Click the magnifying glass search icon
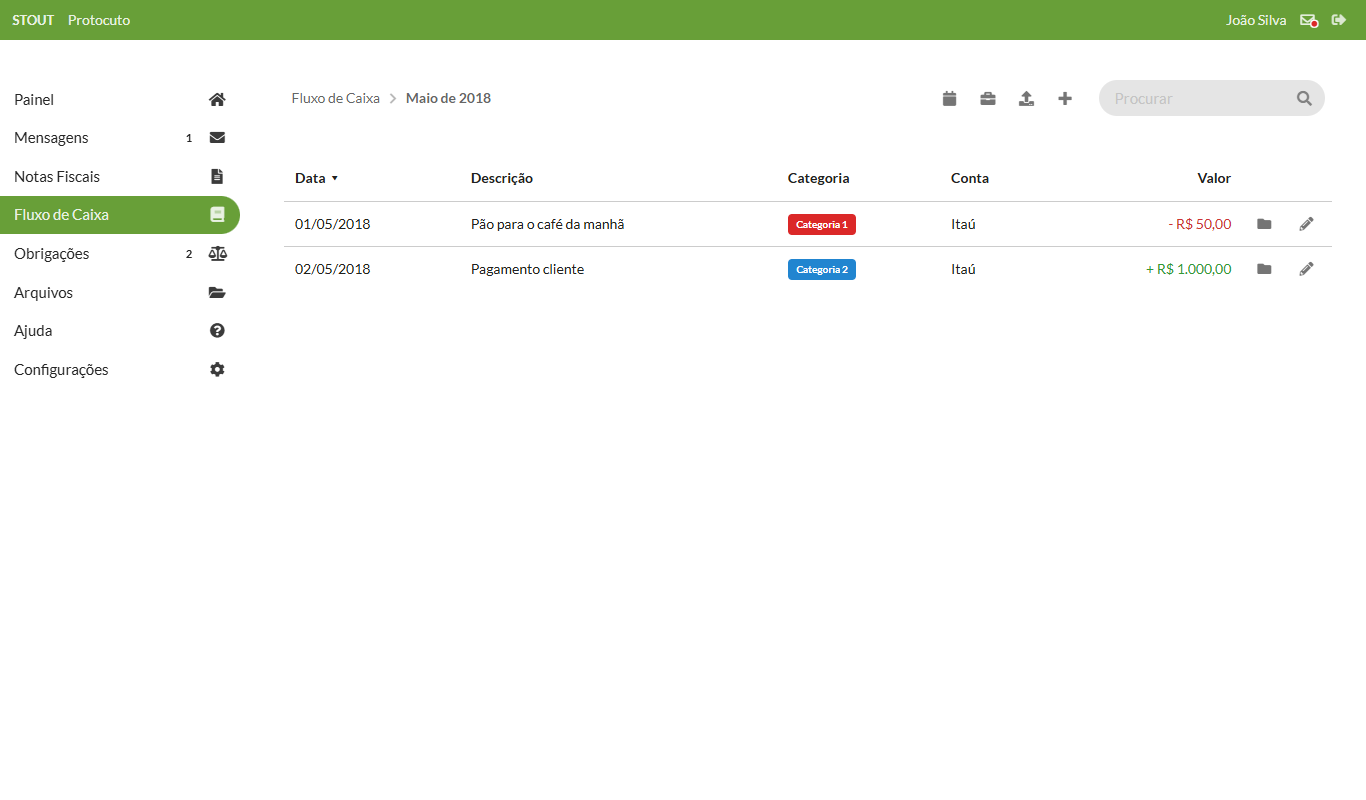The image size is (1366, 800). click(x=1304, y=98)
